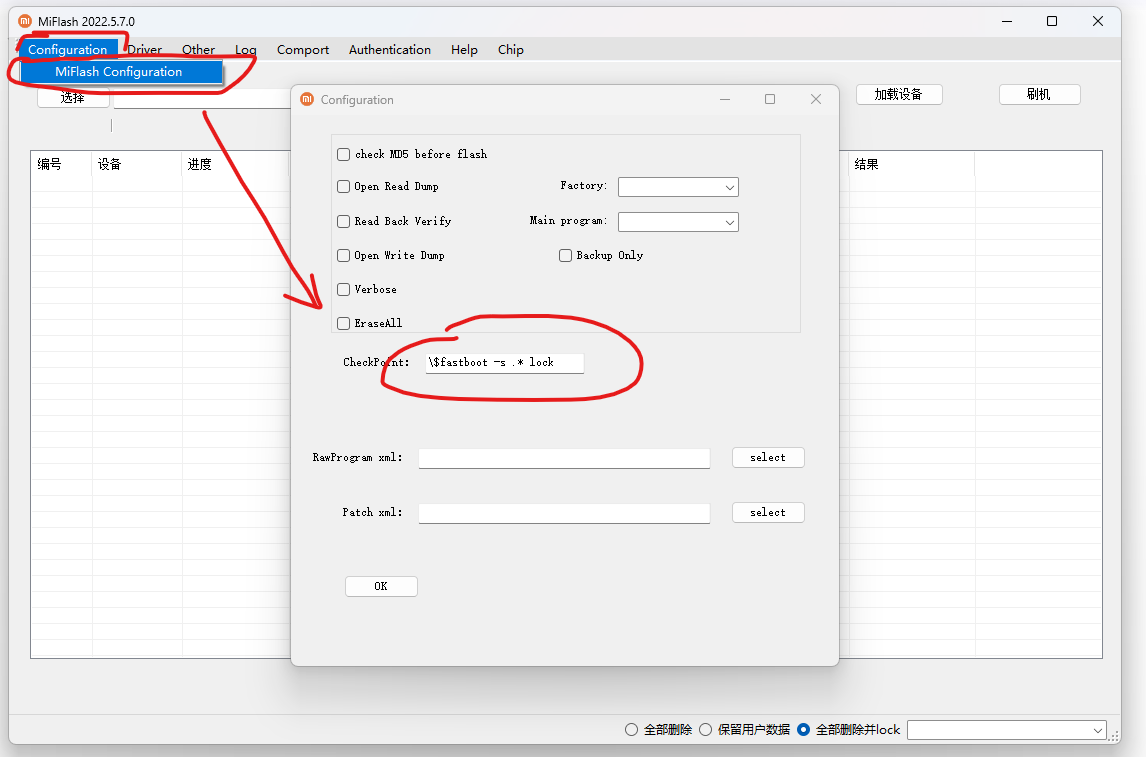Open the Help menu
This screenshot has height=757, width=1146.
[x=464, y=50]
